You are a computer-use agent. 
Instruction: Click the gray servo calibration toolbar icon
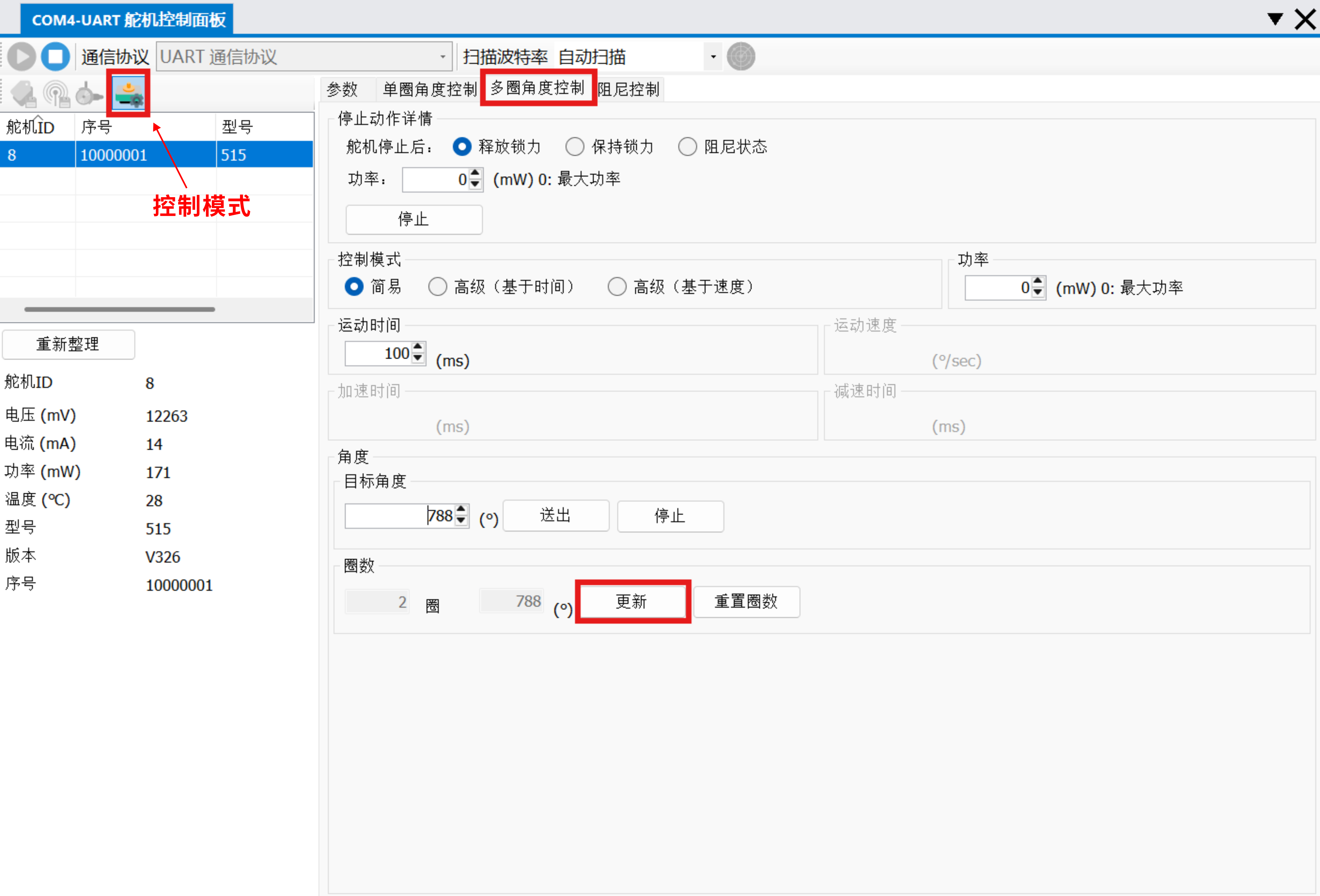tap(89, 94)
